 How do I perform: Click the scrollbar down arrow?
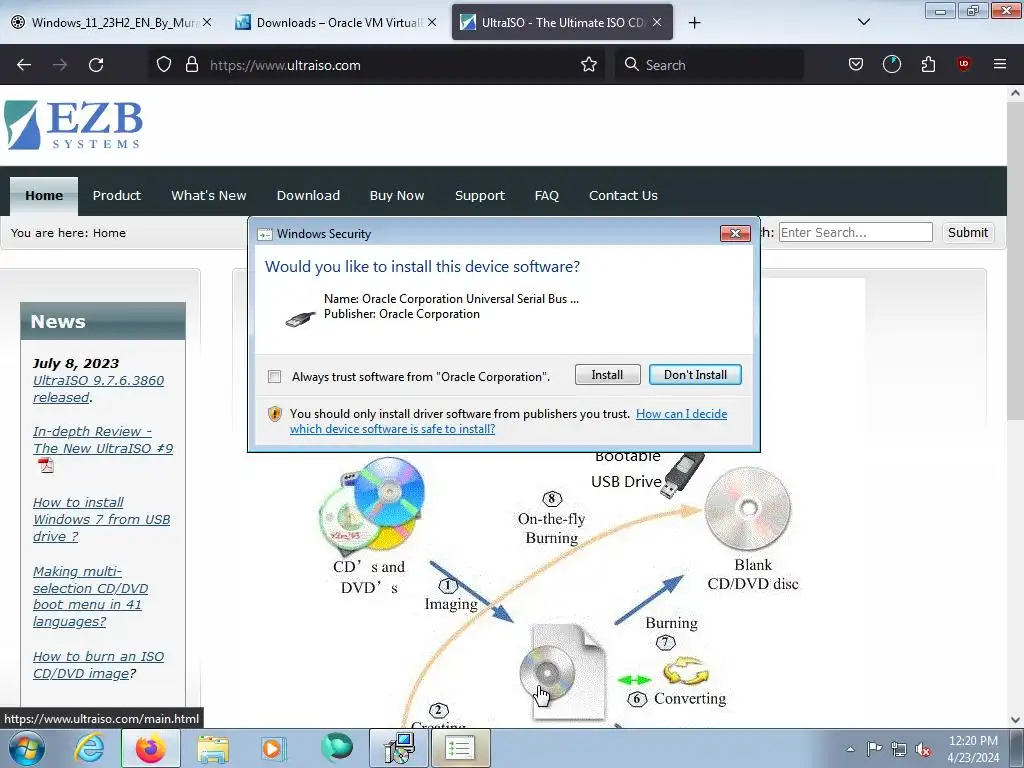[1015, 719]
